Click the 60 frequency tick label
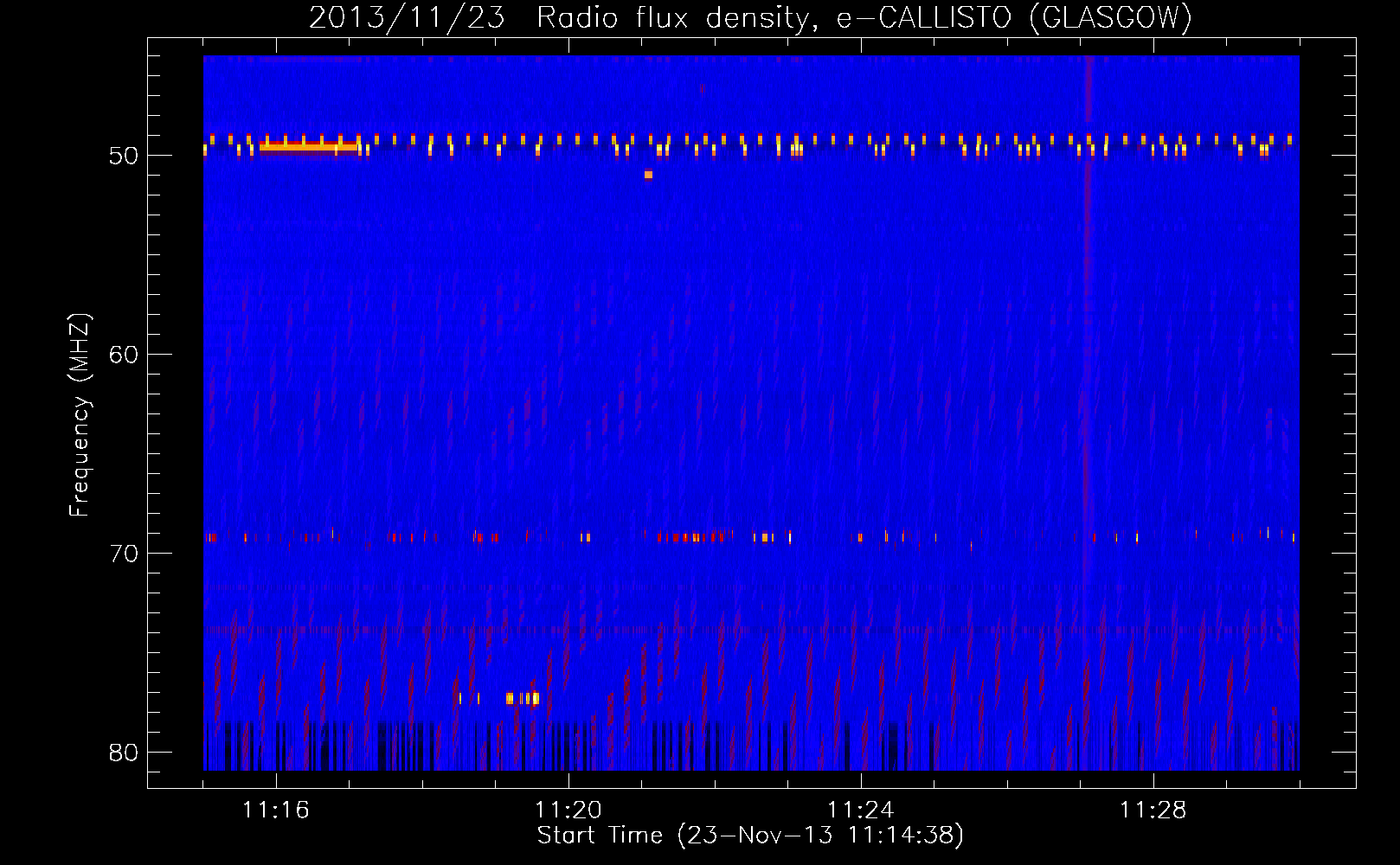The image size is (1400, 865). [124, 355]
